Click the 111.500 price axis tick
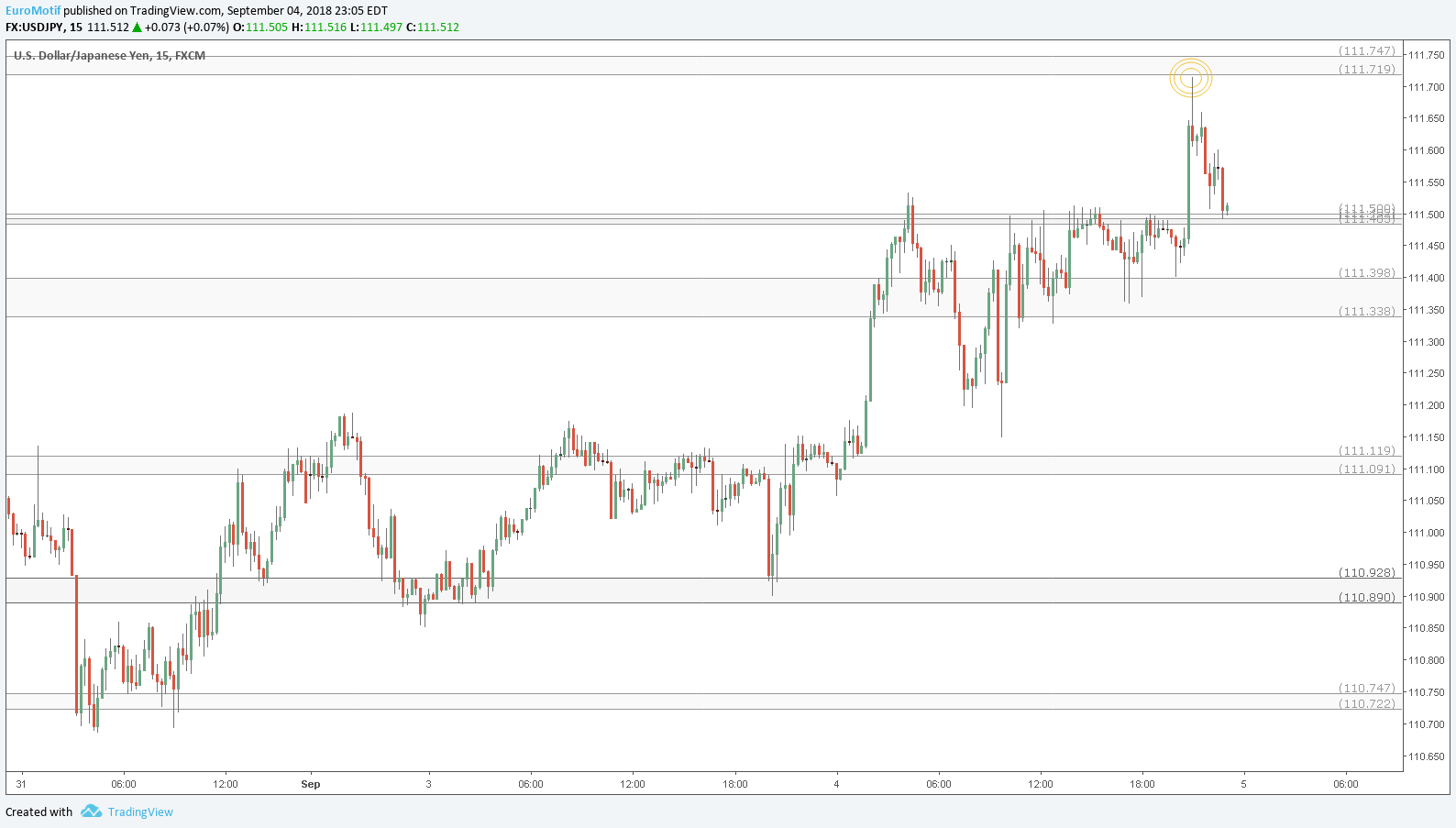This screenshot has height=828, width=1456. (x=1426, y=215)
